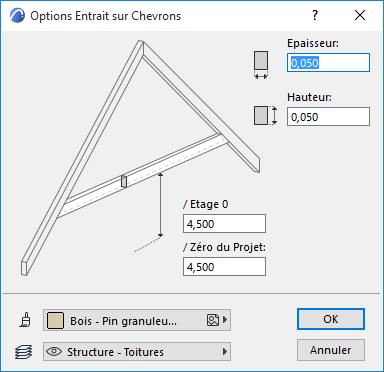The width and height of the screenshot is (384, 372).
Task: Click the arrow on the material selector
Action: point(225,320)
